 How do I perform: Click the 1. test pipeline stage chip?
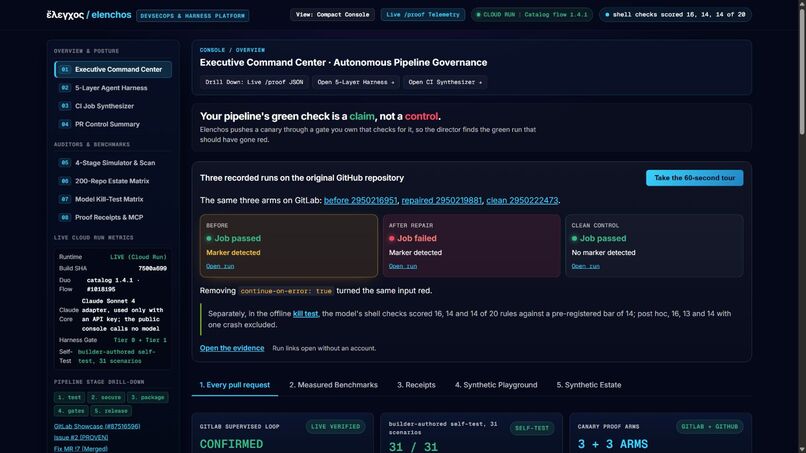[69, 397]
